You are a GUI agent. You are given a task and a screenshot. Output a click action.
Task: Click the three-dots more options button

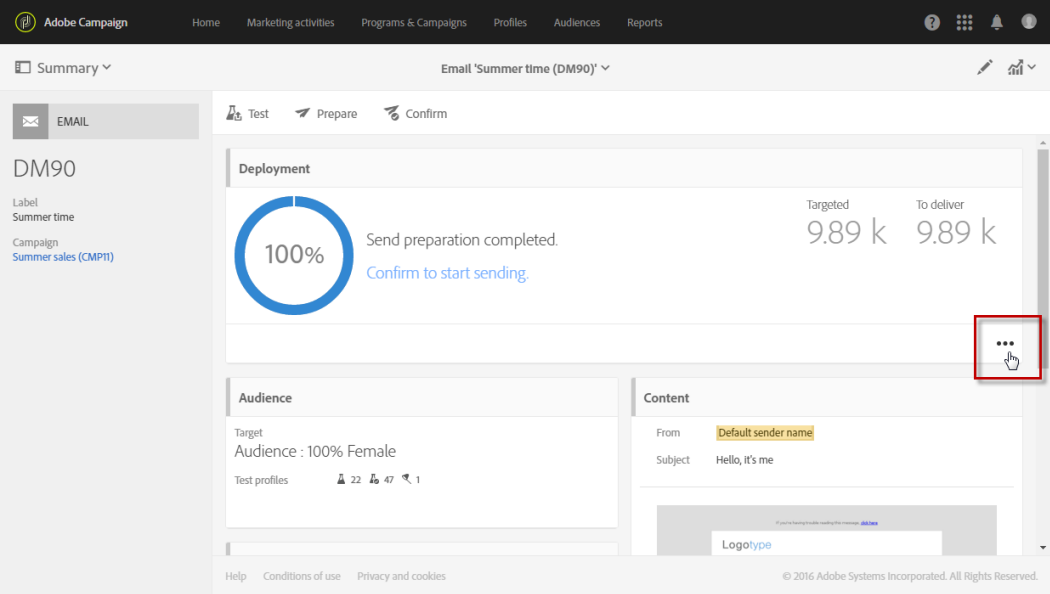[x=1005, y=344]
